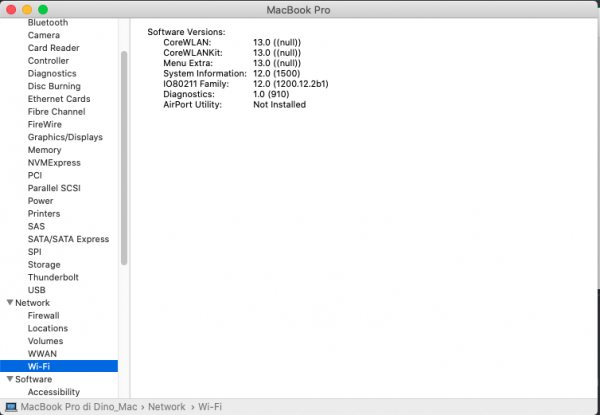The image size is (600, 415).
Task: Click the 'AirPort Utility:' label
Action: point(192,104)
